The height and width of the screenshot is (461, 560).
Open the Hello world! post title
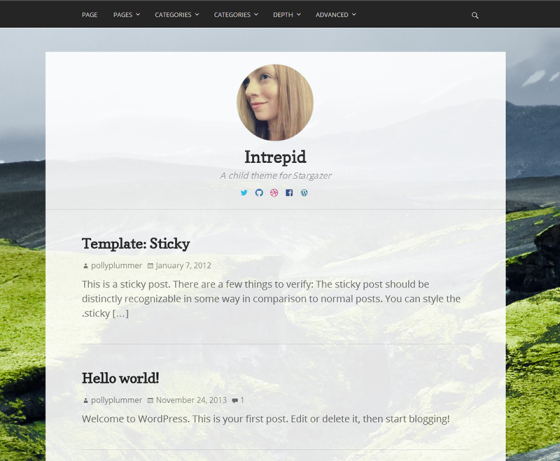[x=120, y=378]
